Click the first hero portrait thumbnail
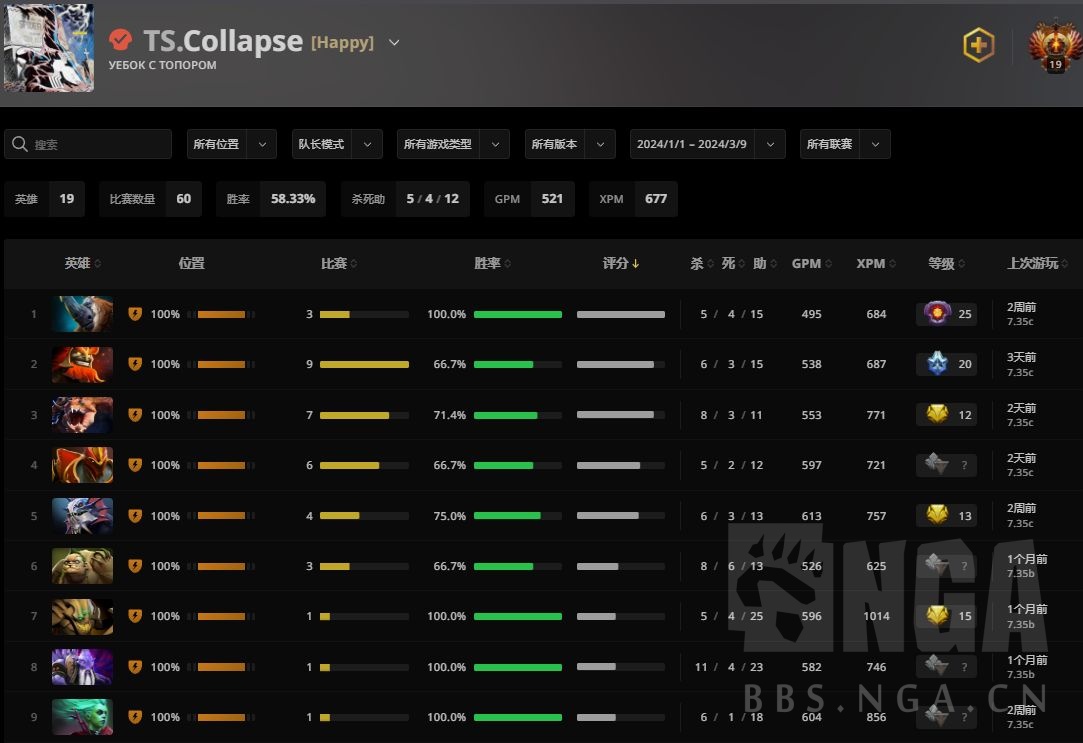The image size is (1083, 743). [x=82, y=313]
